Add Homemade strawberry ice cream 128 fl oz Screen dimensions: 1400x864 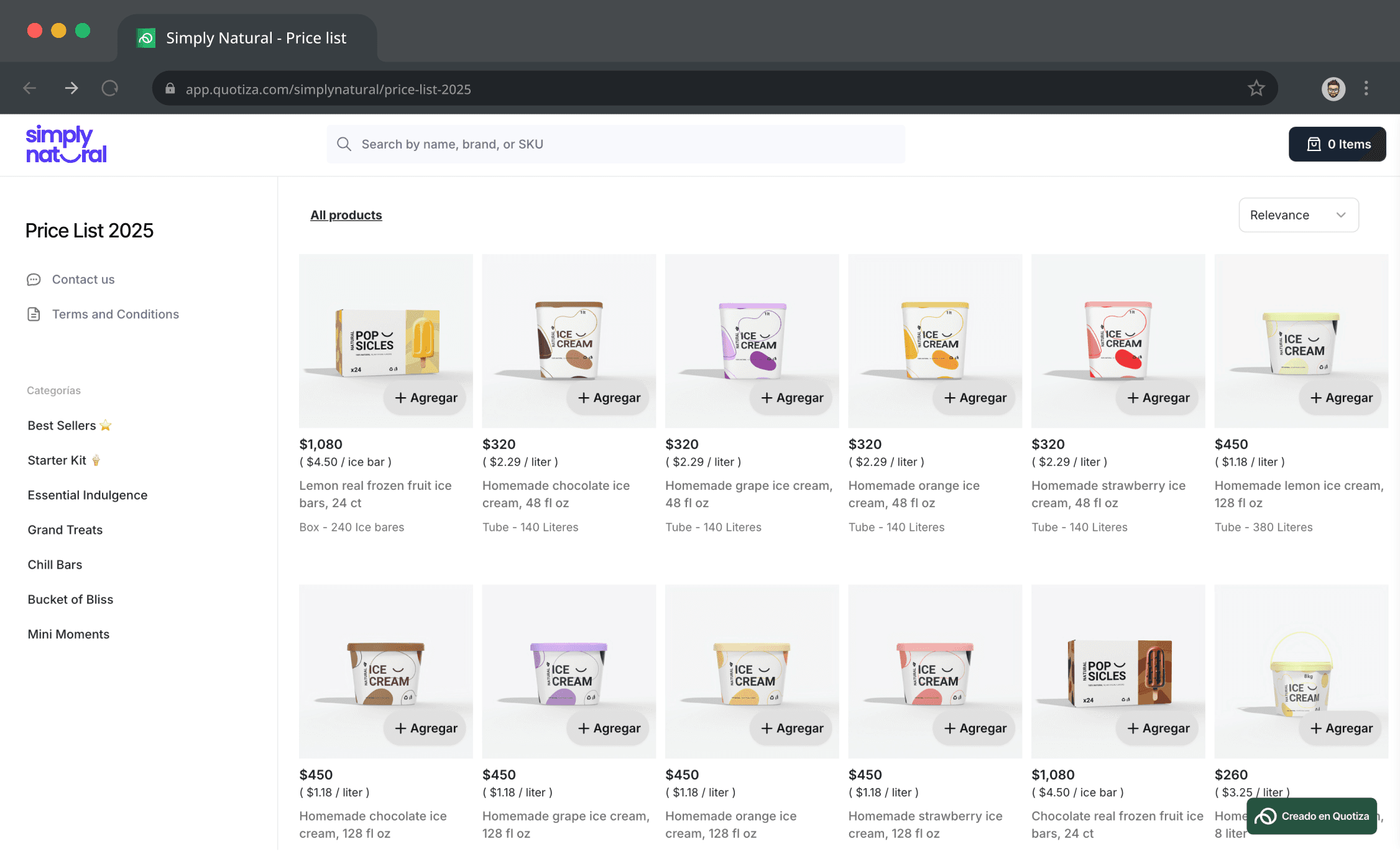click(x=975, y=728)
